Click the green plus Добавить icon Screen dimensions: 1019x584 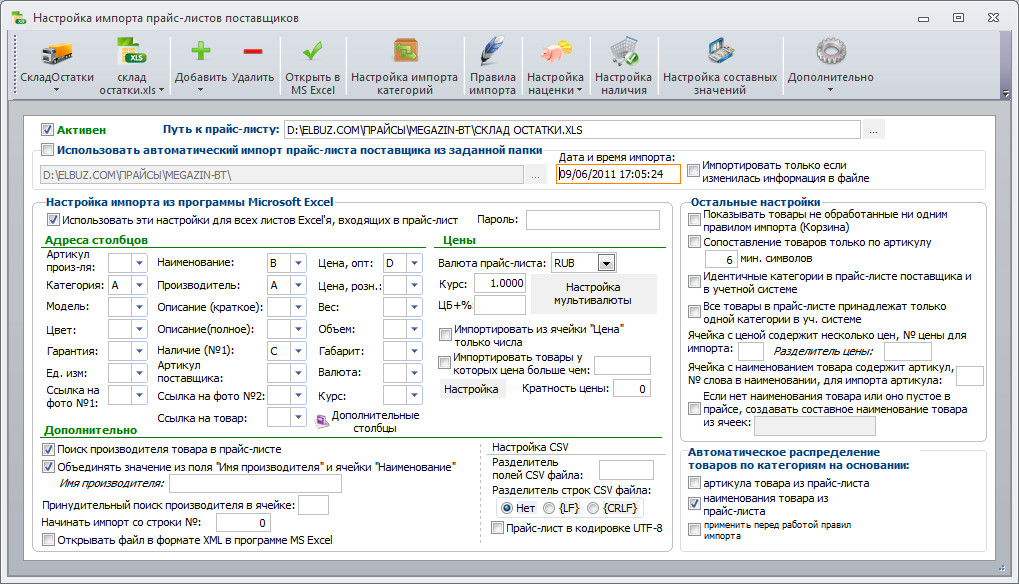click(x=201, y=51)
